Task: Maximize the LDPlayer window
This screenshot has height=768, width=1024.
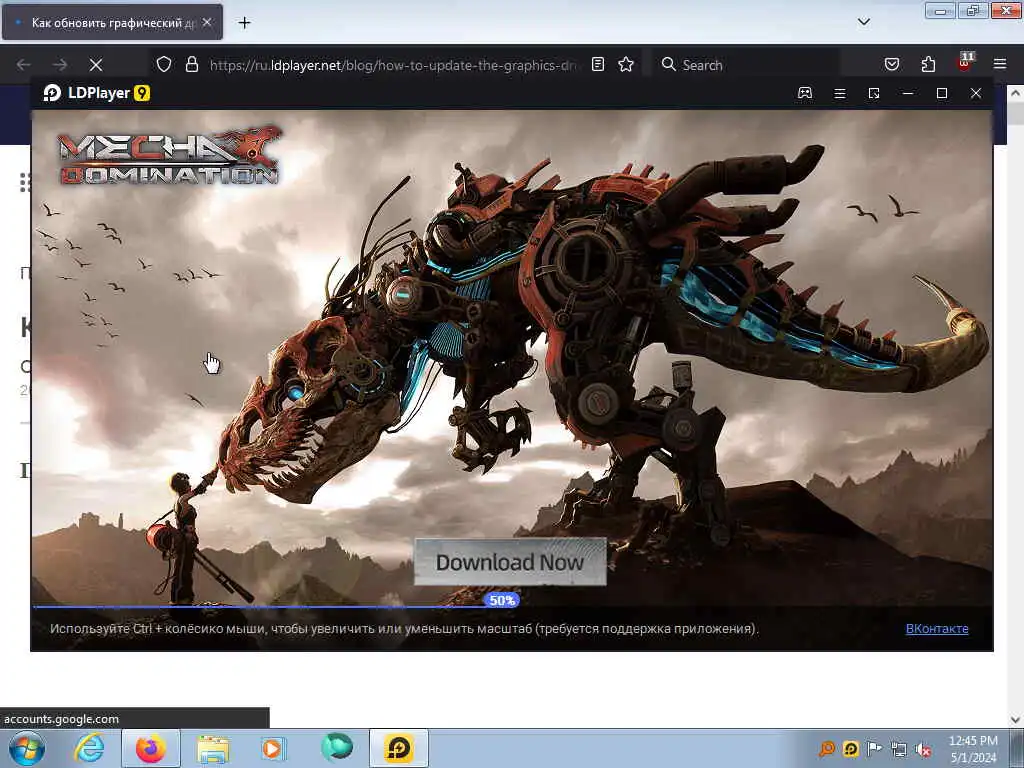Action: tap(942, 93)
